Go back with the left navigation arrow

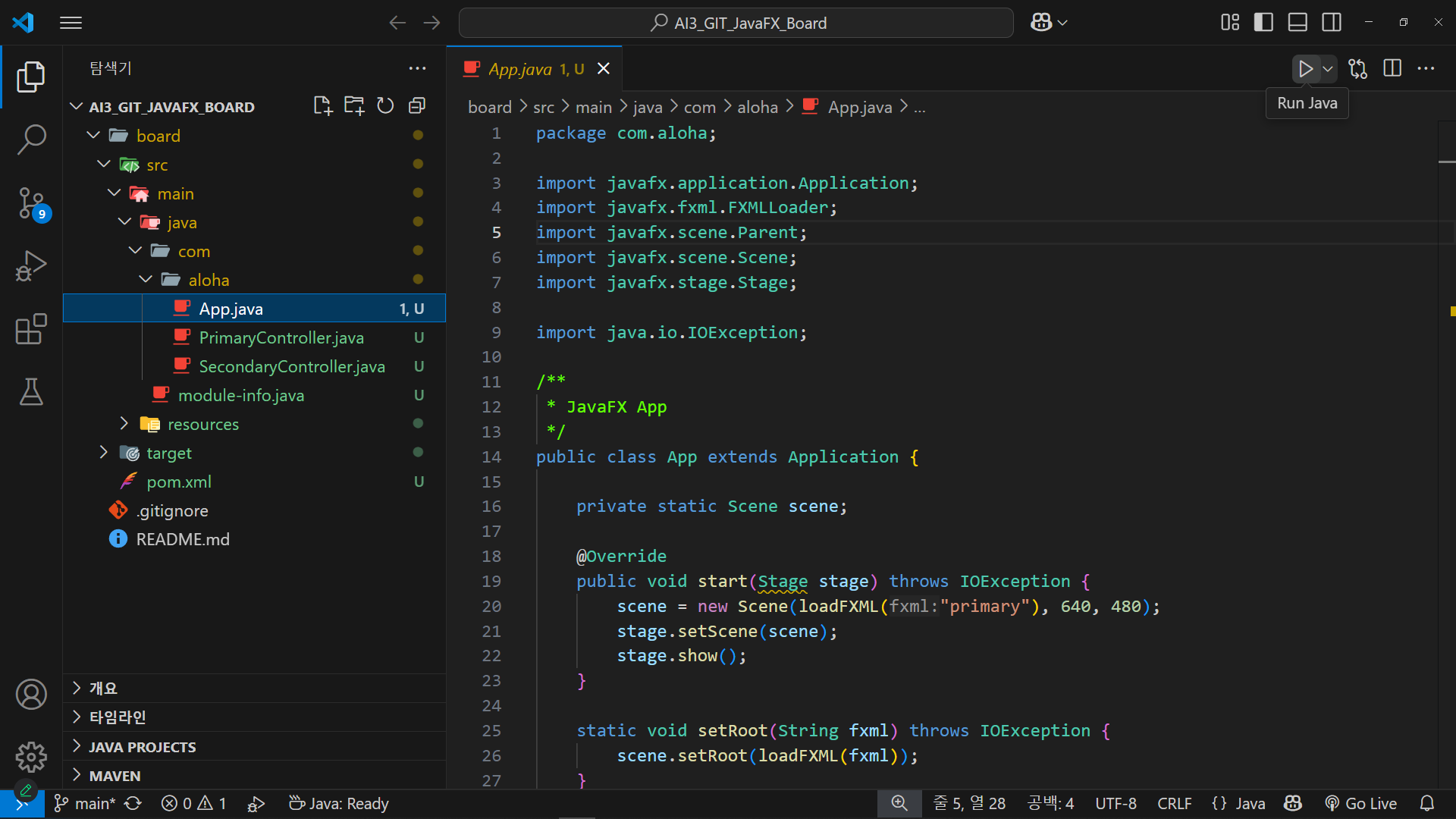point(397,23)
